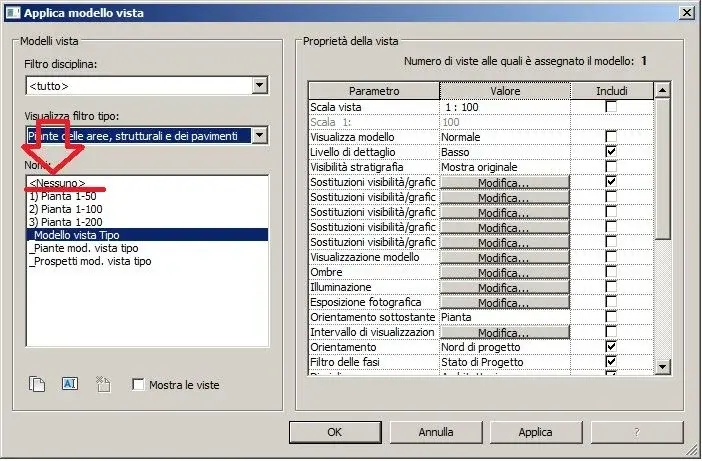The image size is (702, 461).
Task: Click the Duplicate view template icon
Action: coord(37,384)
